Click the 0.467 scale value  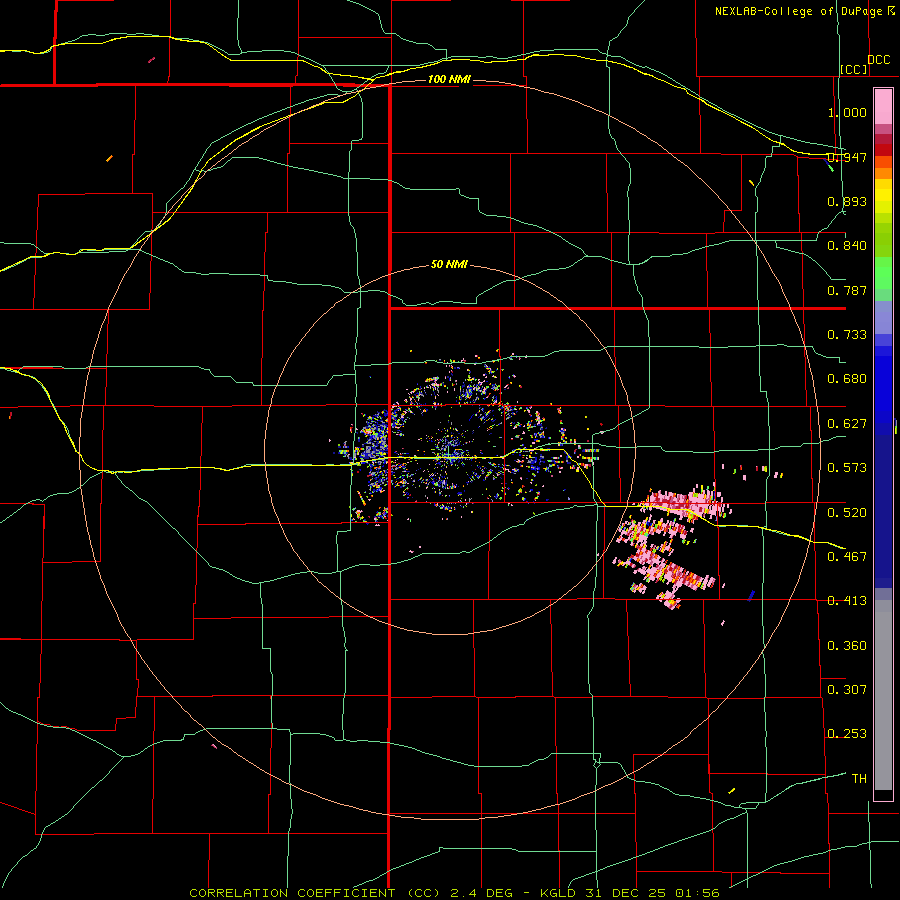tap(847, 557)
